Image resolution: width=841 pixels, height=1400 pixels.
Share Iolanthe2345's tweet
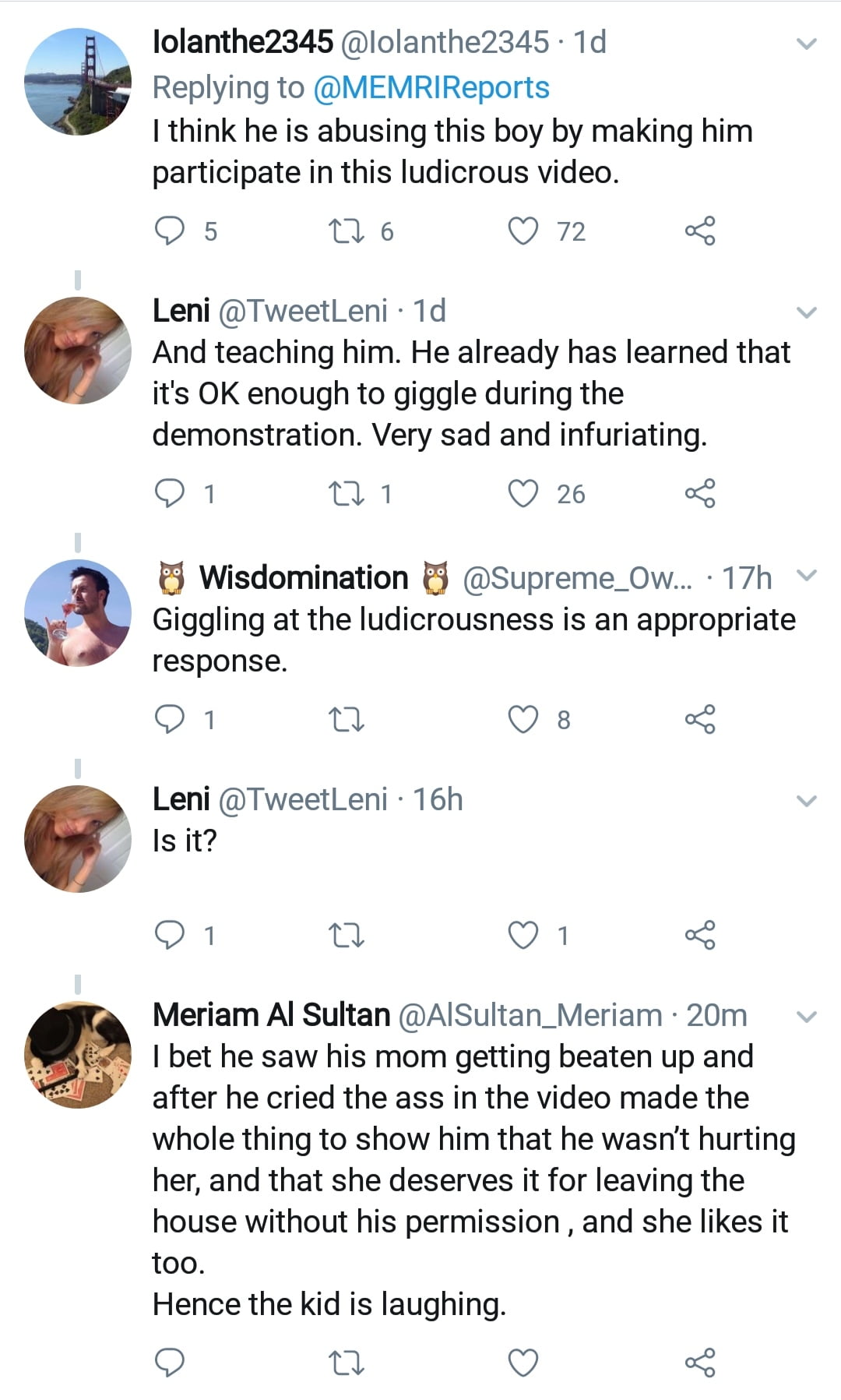[x=699, y=231]
